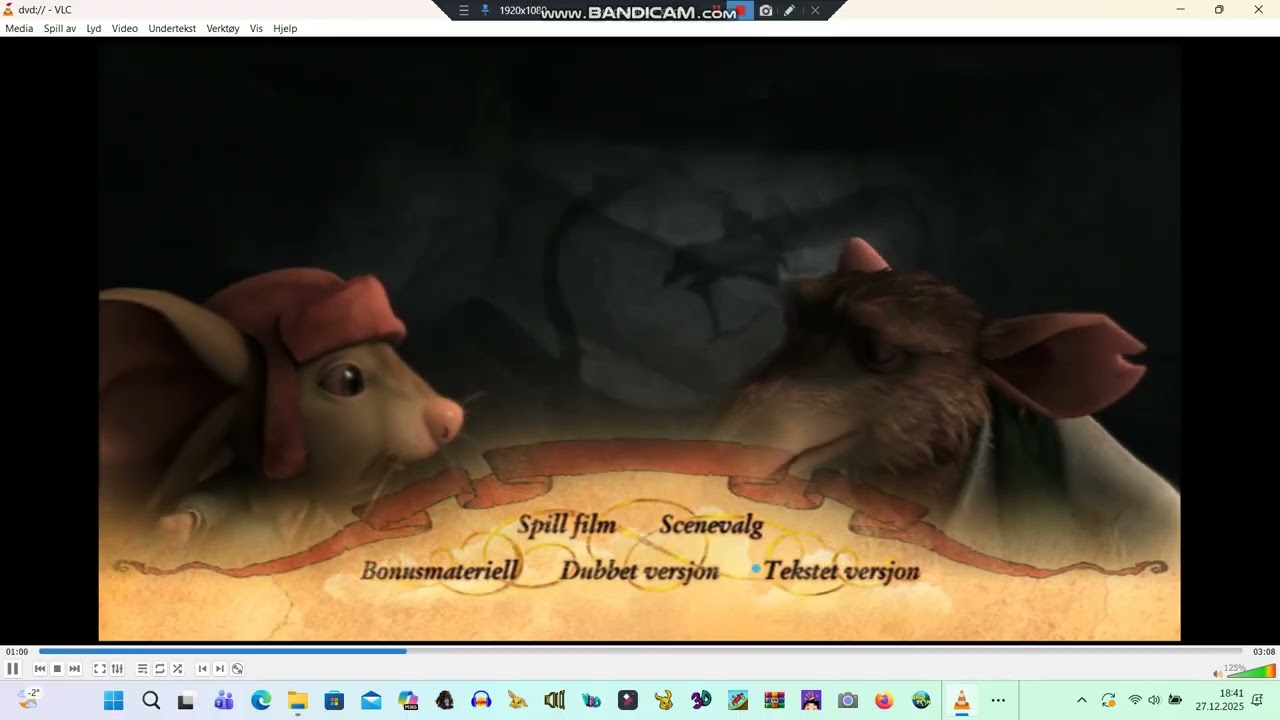This screenshot has width=1280, height=720.
Task: Select Bonusmateriell in DVD menu
Action: (x=440, y=571)
